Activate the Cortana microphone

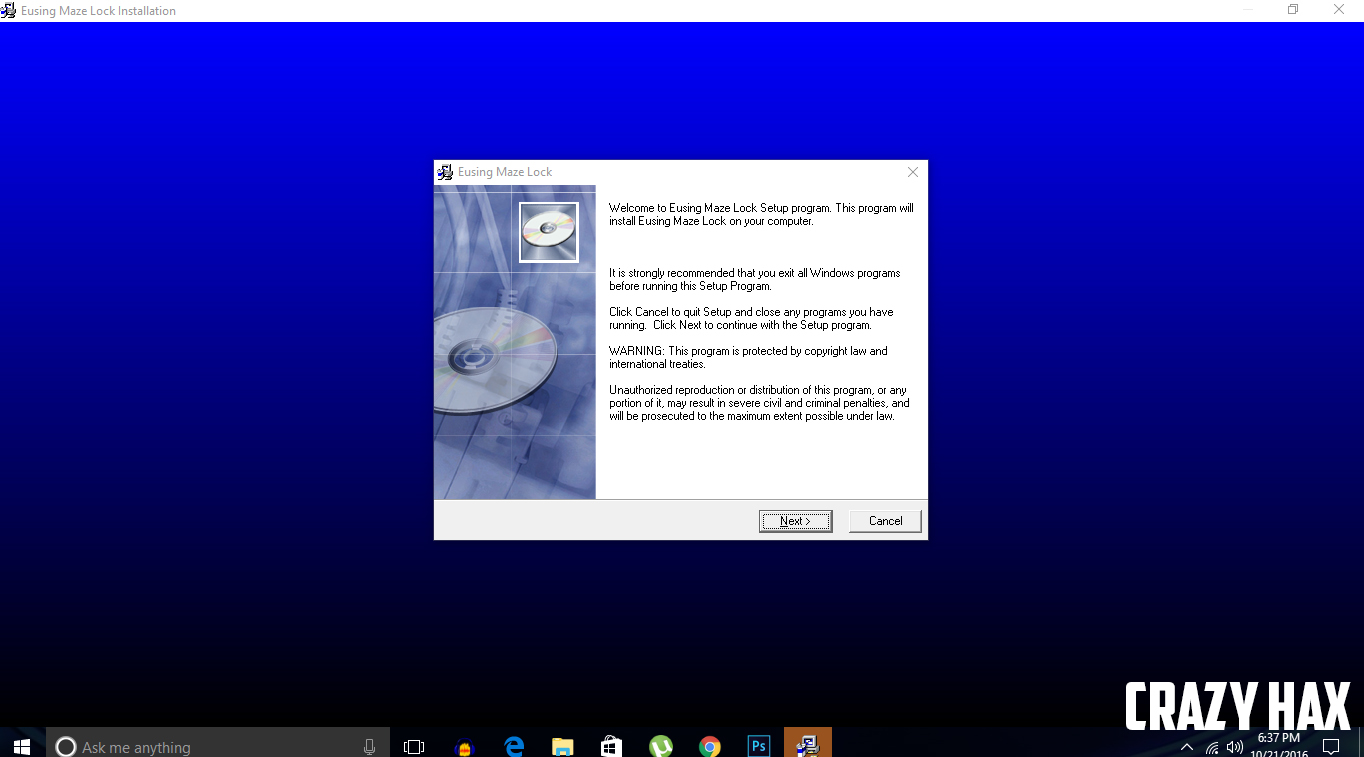pyautogui.click(x=369, y=746)
